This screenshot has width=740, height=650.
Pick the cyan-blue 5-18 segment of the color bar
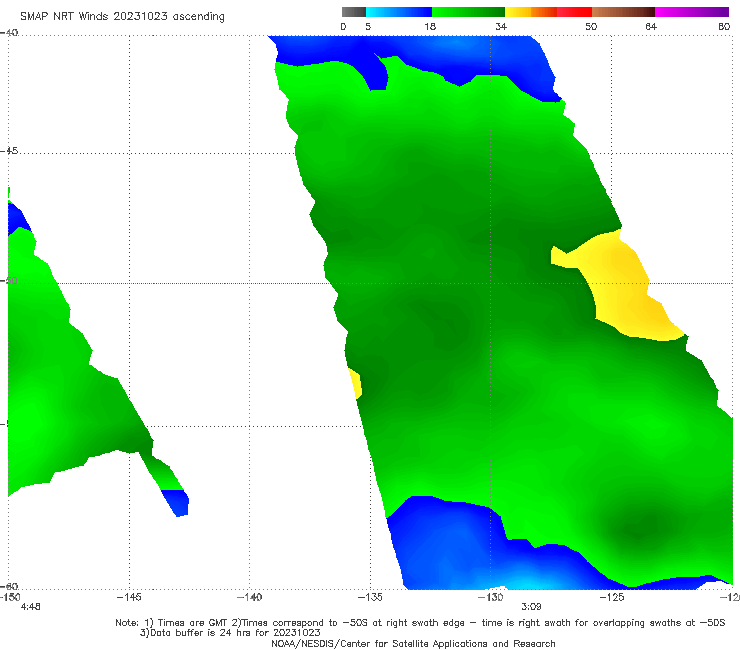coord(399,12)
